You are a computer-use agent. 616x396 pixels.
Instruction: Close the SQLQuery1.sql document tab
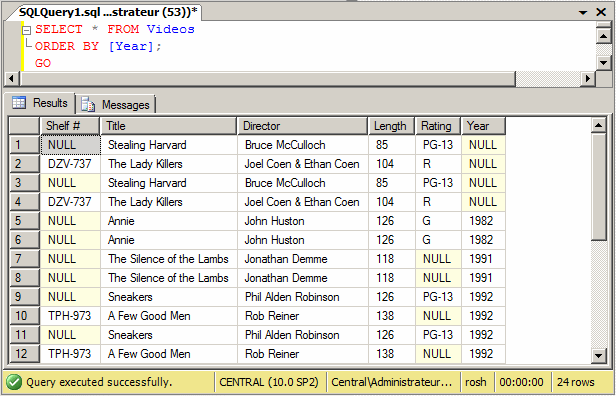click(601, 13)
